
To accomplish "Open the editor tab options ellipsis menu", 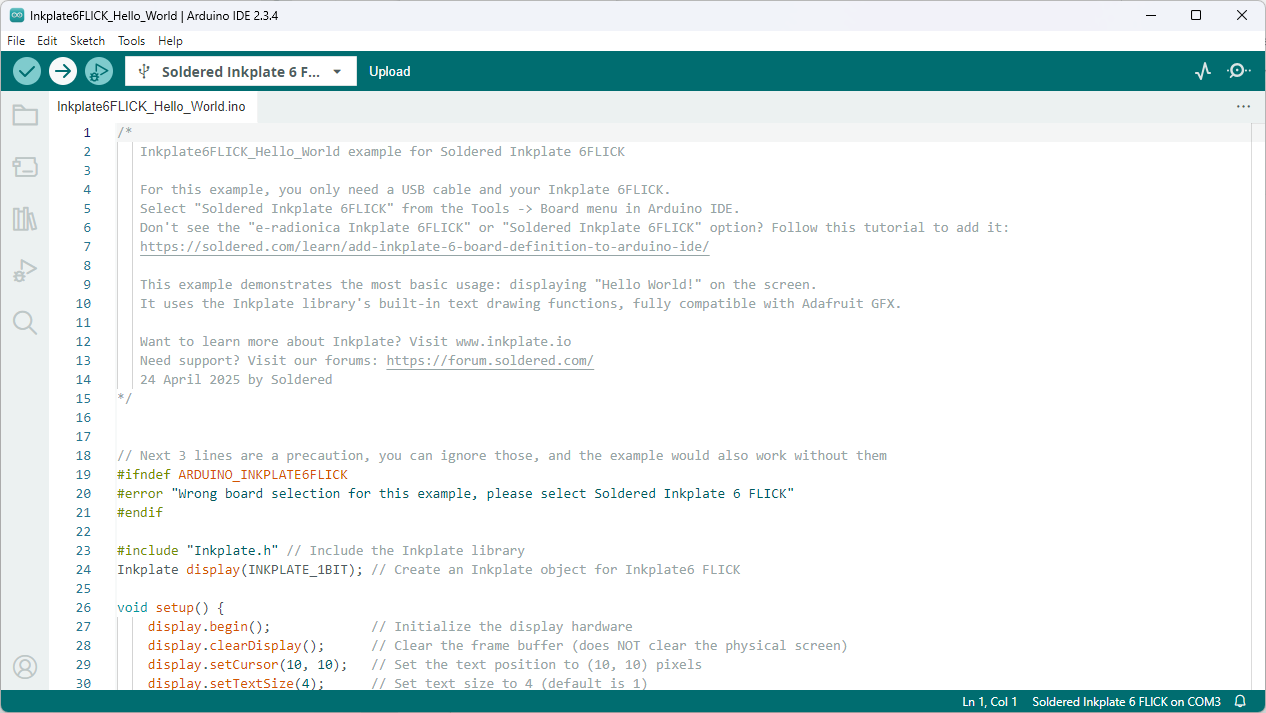I will [x=1243, y=106].
